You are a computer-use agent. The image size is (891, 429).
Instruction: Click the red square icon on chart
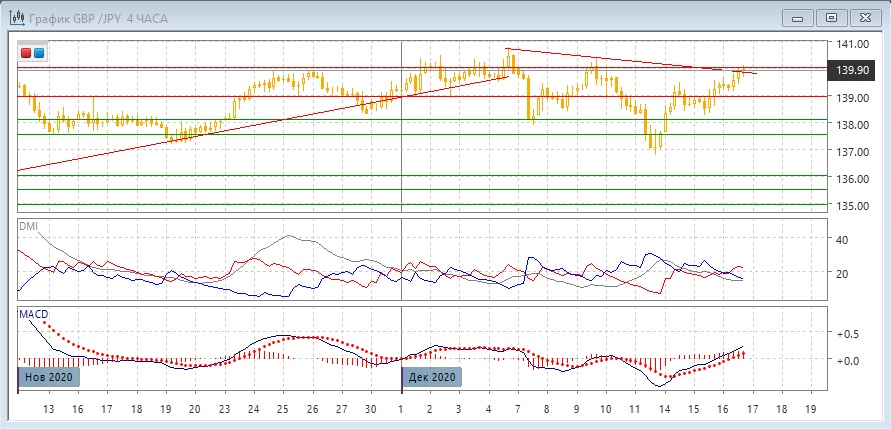(27, 52)
